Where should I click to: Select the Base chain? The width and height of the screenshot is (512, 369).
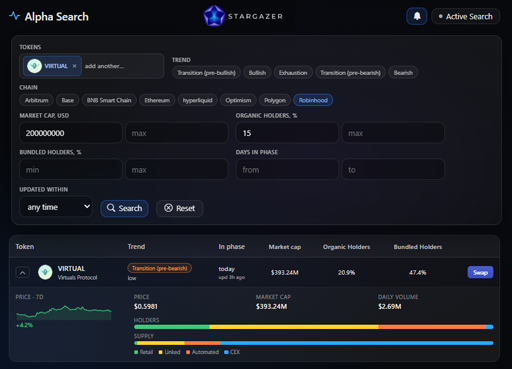pyautogui.click(x=68, y=100)
